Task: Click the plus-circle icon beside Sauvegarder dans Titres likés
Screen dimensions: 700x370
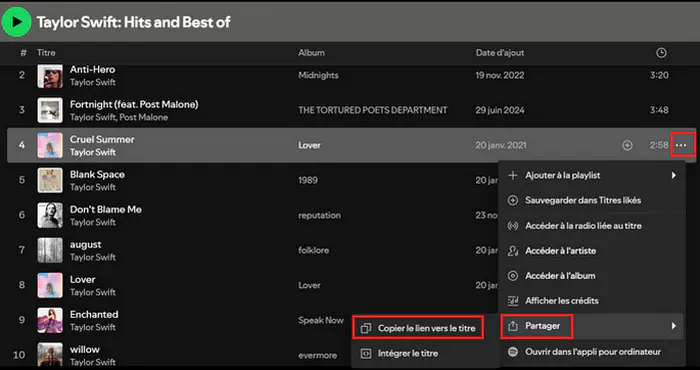Action: [513, 200]
